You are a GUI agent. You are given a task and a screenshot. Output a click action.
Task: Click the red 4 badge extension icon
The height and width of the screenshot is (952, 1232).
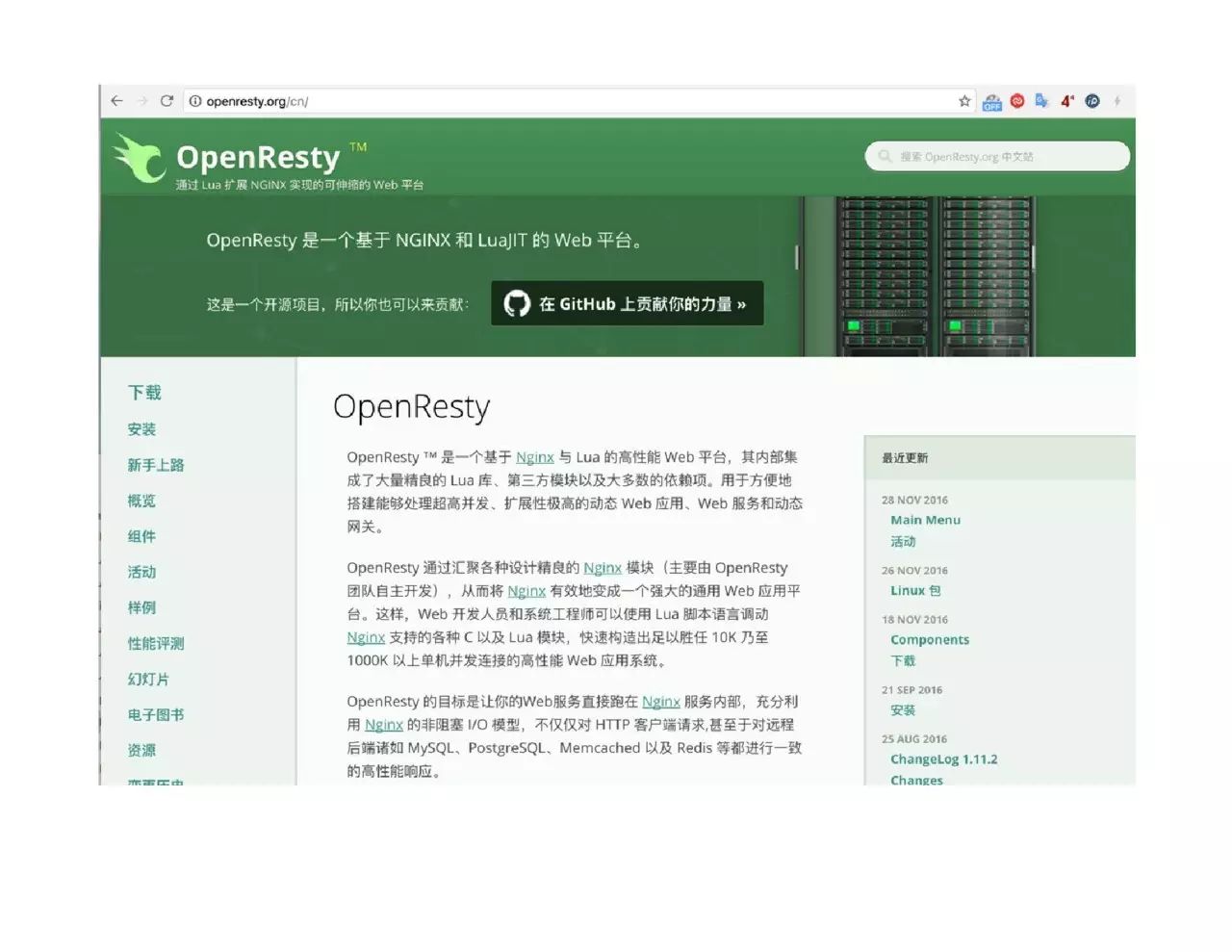tap(1067, 101)
